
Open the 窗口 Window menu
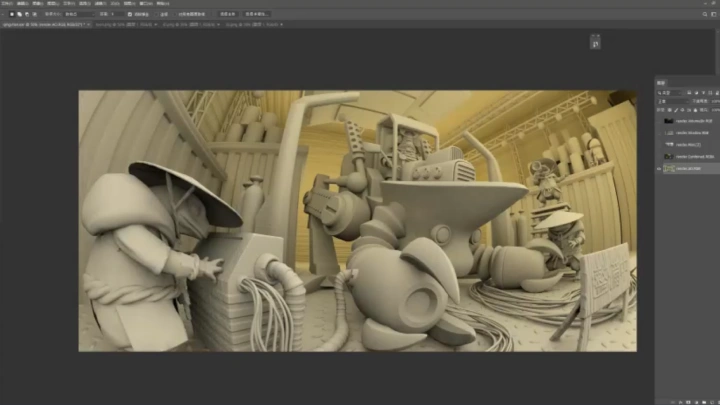tap(146, 4)
